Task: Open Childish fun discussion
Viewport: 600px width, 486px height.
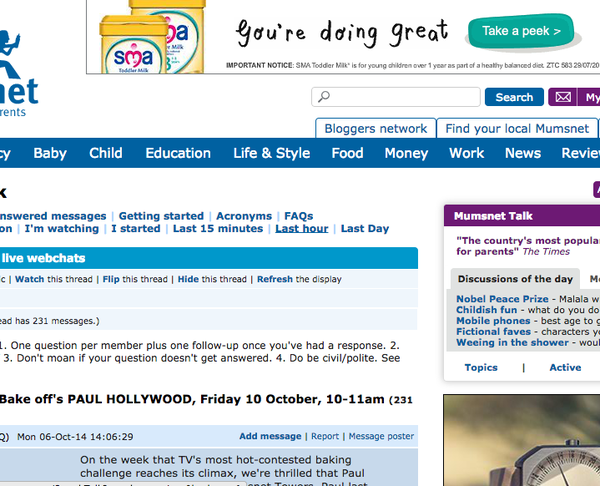Action: pos(486,310)
